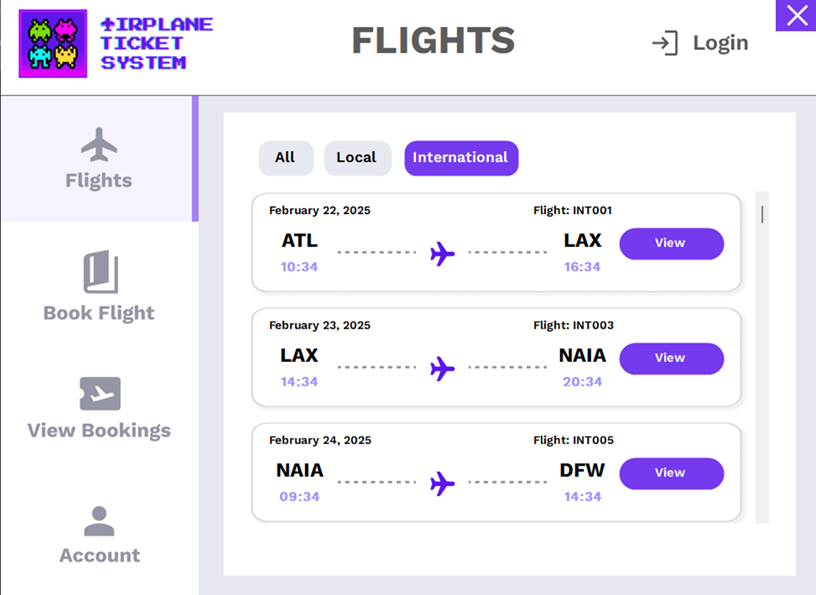The image size is (816, 595).
Task: Click the Flights airplane sidebar icon
Action: [x=99, y=144]
